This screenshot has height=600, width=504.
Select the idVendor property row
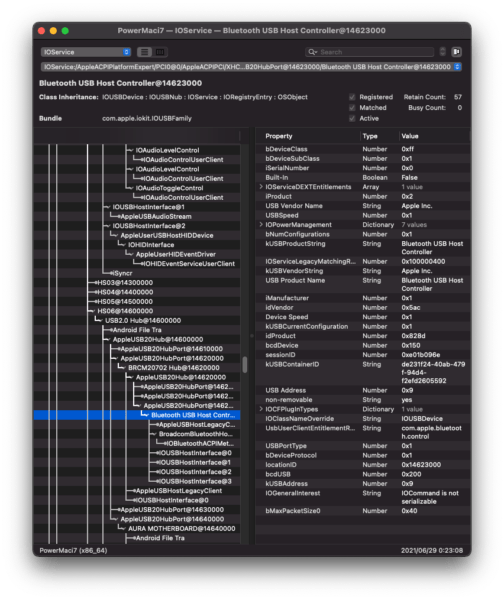coord(363,307)
